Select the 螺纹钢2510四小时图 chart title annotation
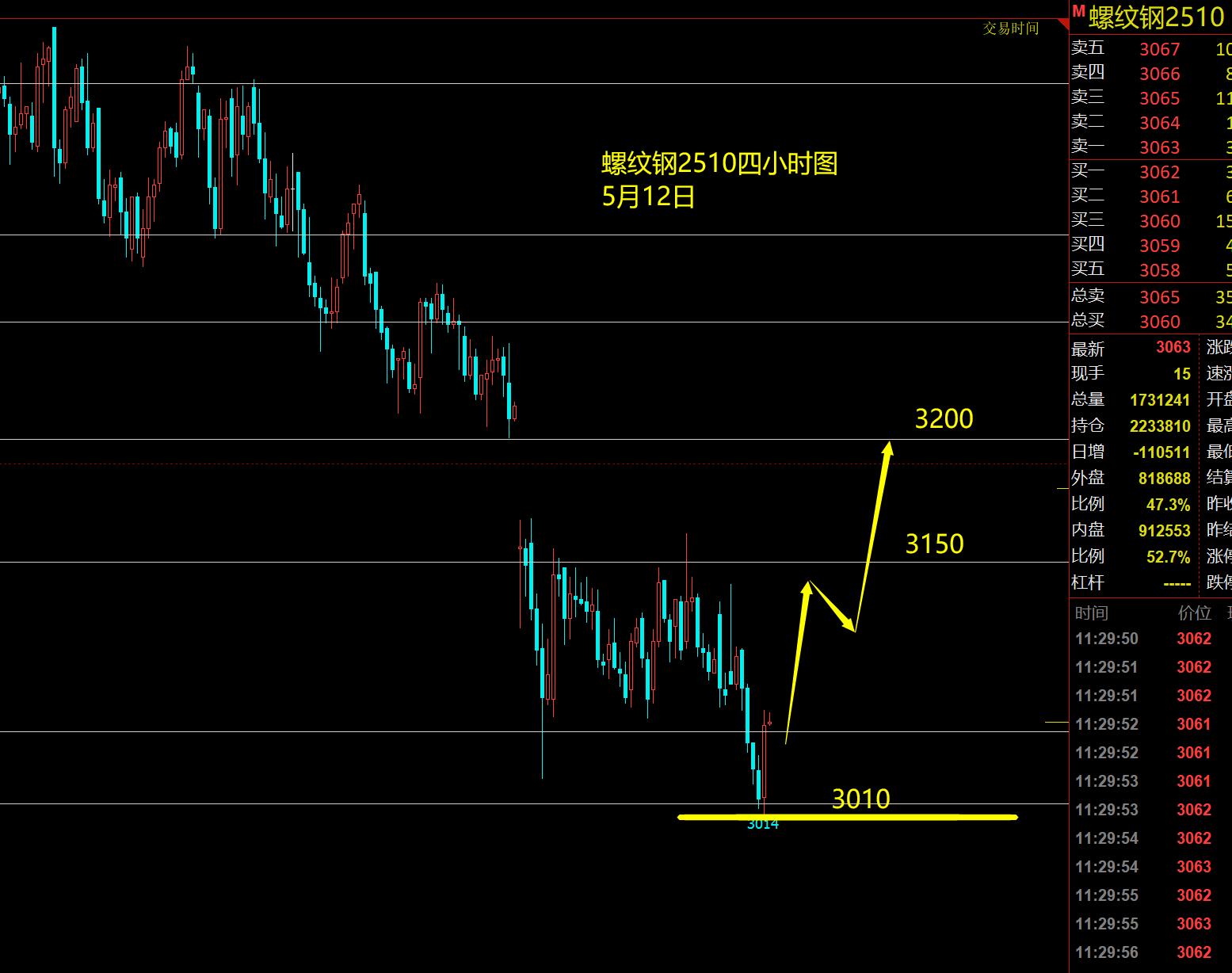The height and width of the screenshot is (973, 1232). click(719, 164)
